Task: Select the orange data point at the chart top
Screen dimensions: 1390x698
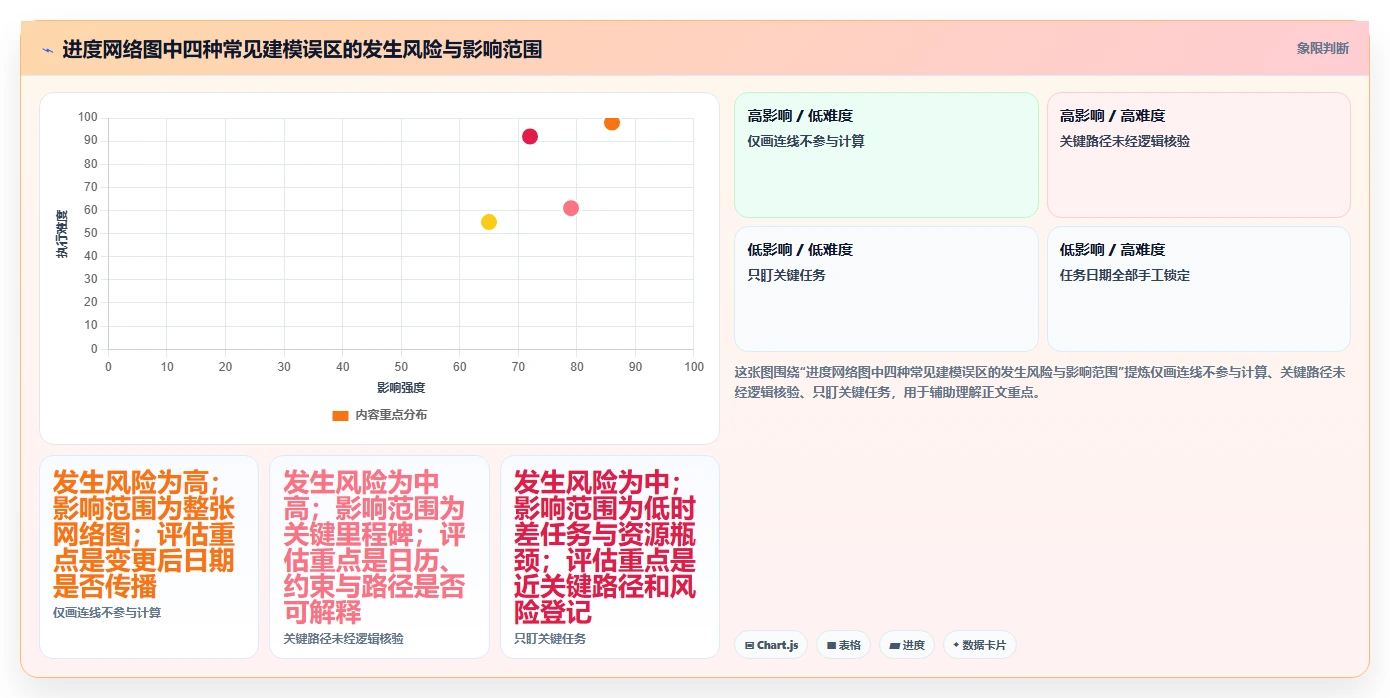Action: click(612, 122)
